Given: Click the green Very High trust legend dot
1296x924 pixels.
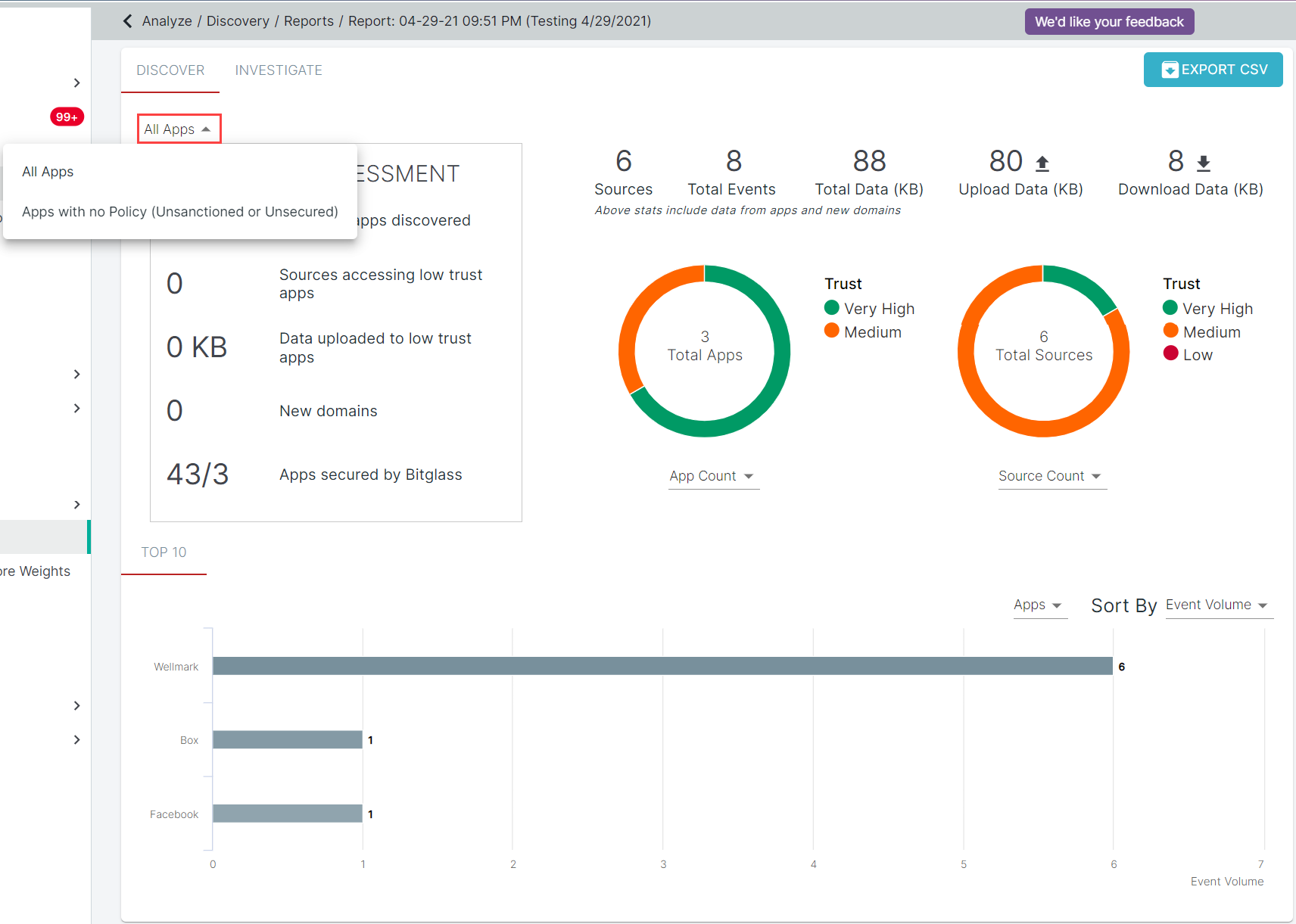Looking at the screenshot, I should click(831, 308).
